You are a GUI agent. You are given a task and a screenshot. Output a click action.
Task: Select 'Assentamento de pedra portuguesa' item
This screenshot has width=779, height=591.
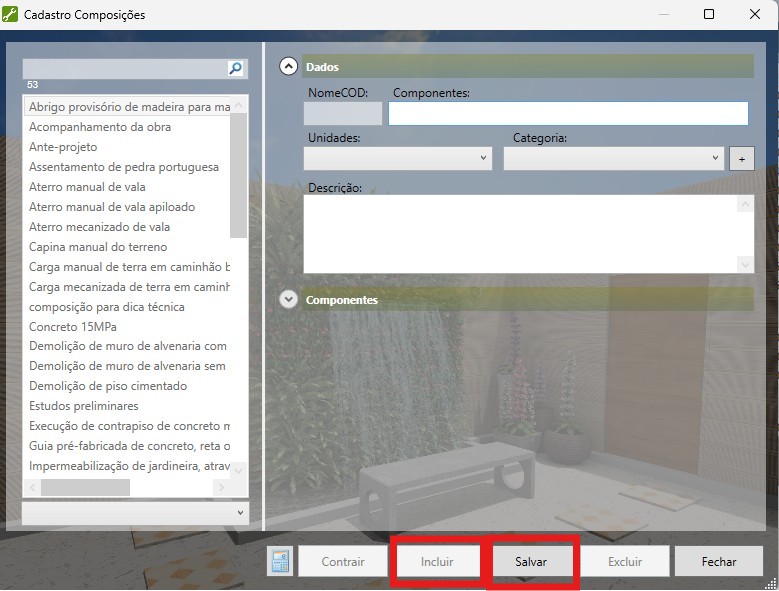[127, 167]
